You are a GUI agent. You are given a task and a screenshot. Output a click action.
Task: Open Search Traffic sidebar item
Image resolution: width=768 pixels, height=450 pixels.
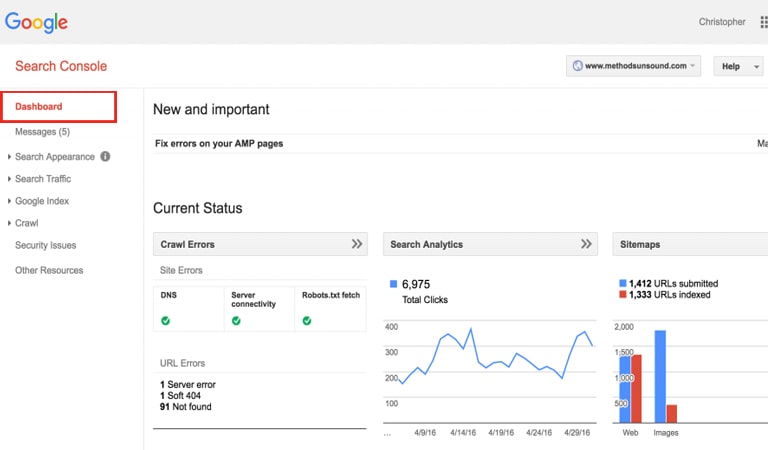(x=43, y=179)
